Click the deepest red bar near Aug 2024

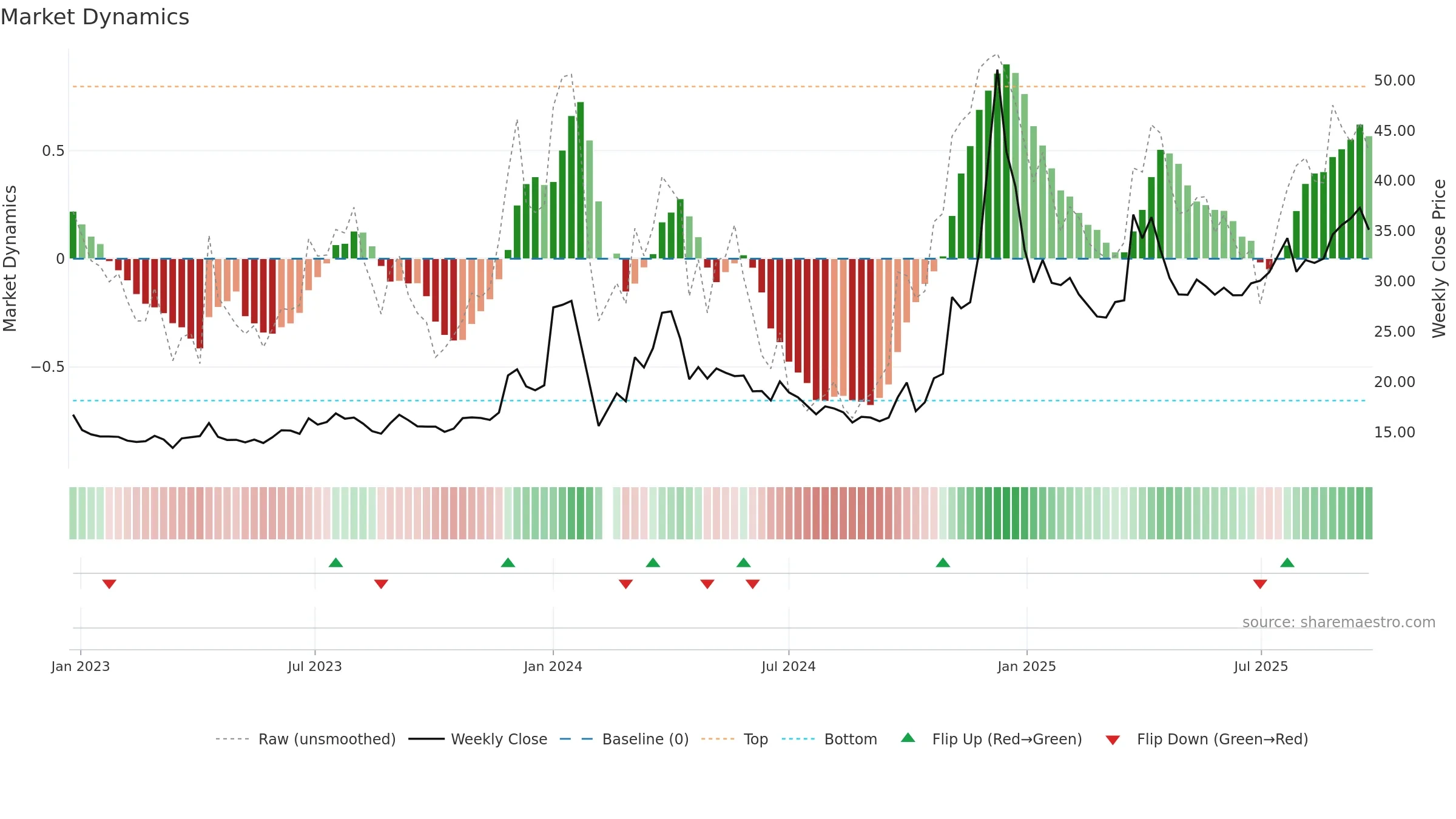pos(870,332)
